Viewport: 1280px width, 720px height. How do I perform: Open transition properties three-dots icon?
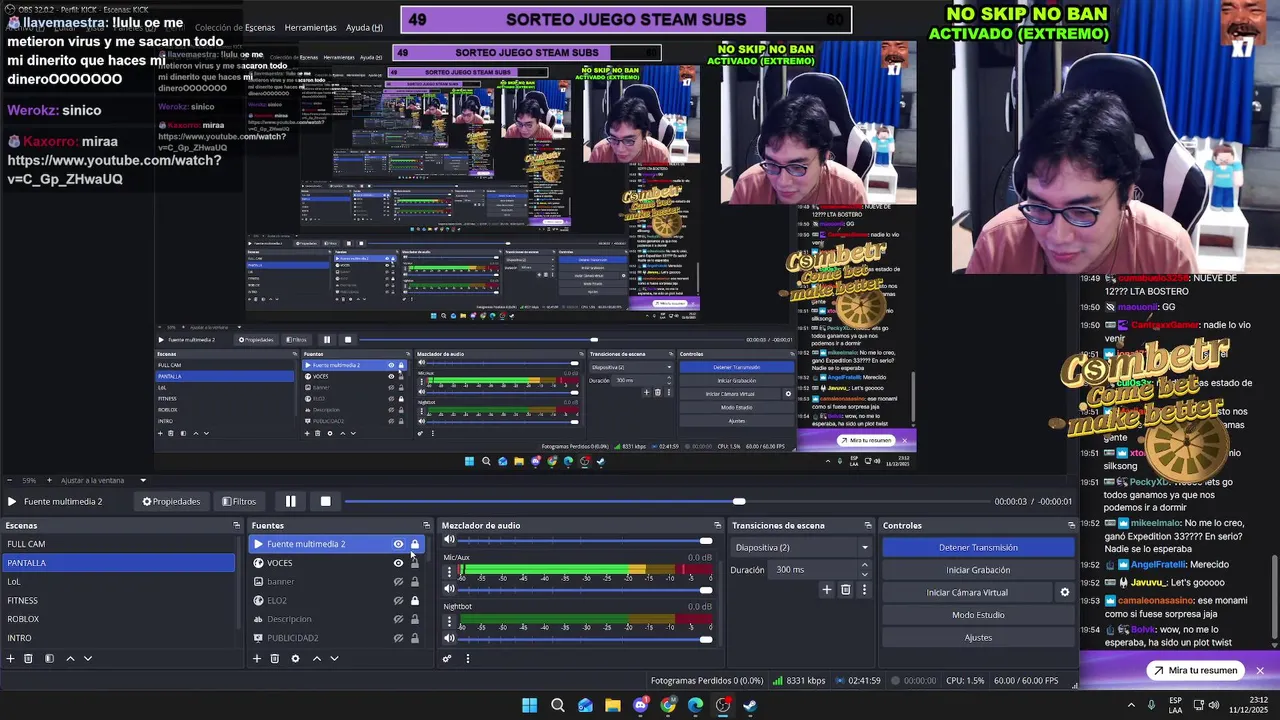[x=864, y=590]
